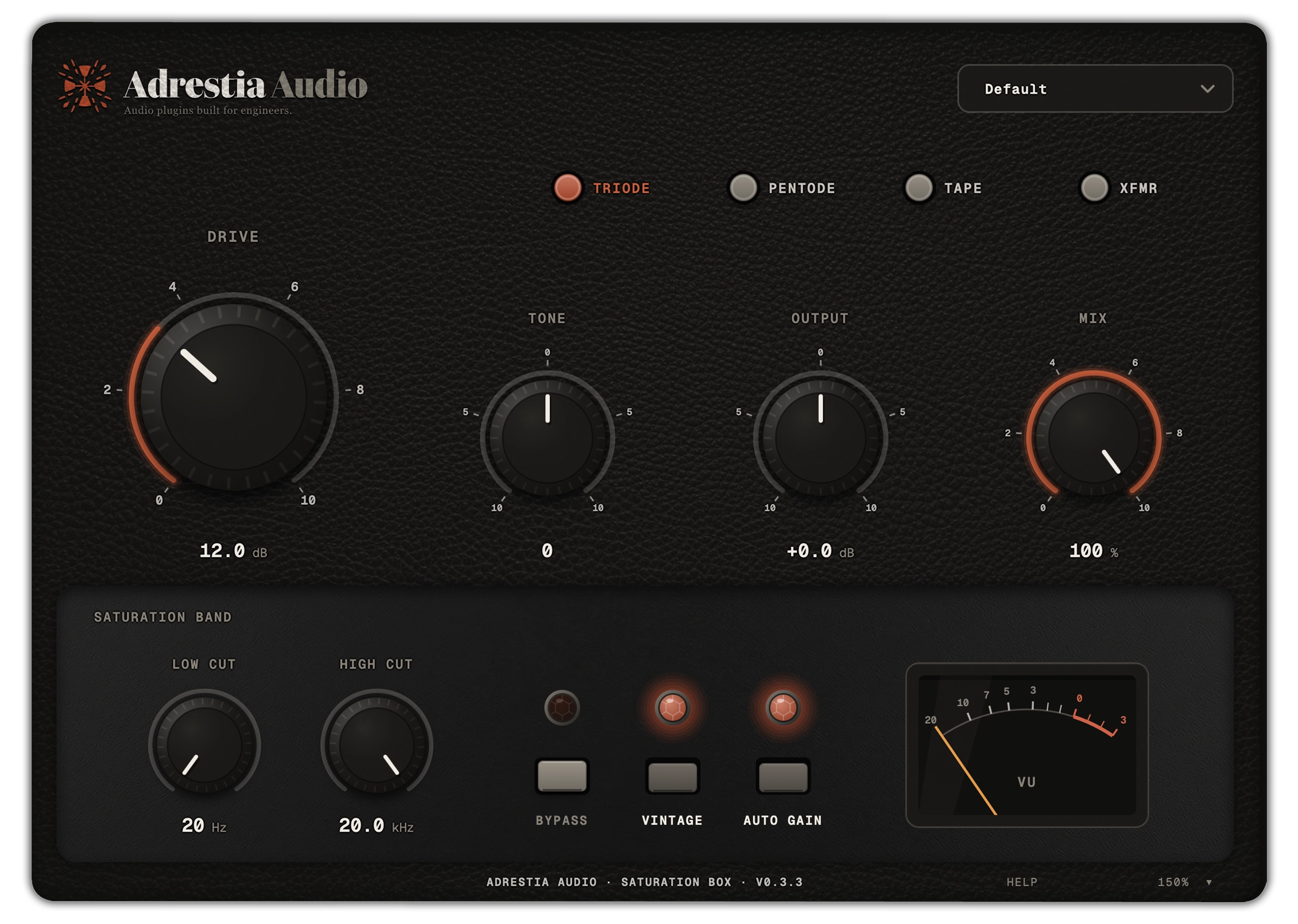Viewport: 1298px width, 924px height.
Task: Click the tone value 0 readout
Action: (547, 551)
